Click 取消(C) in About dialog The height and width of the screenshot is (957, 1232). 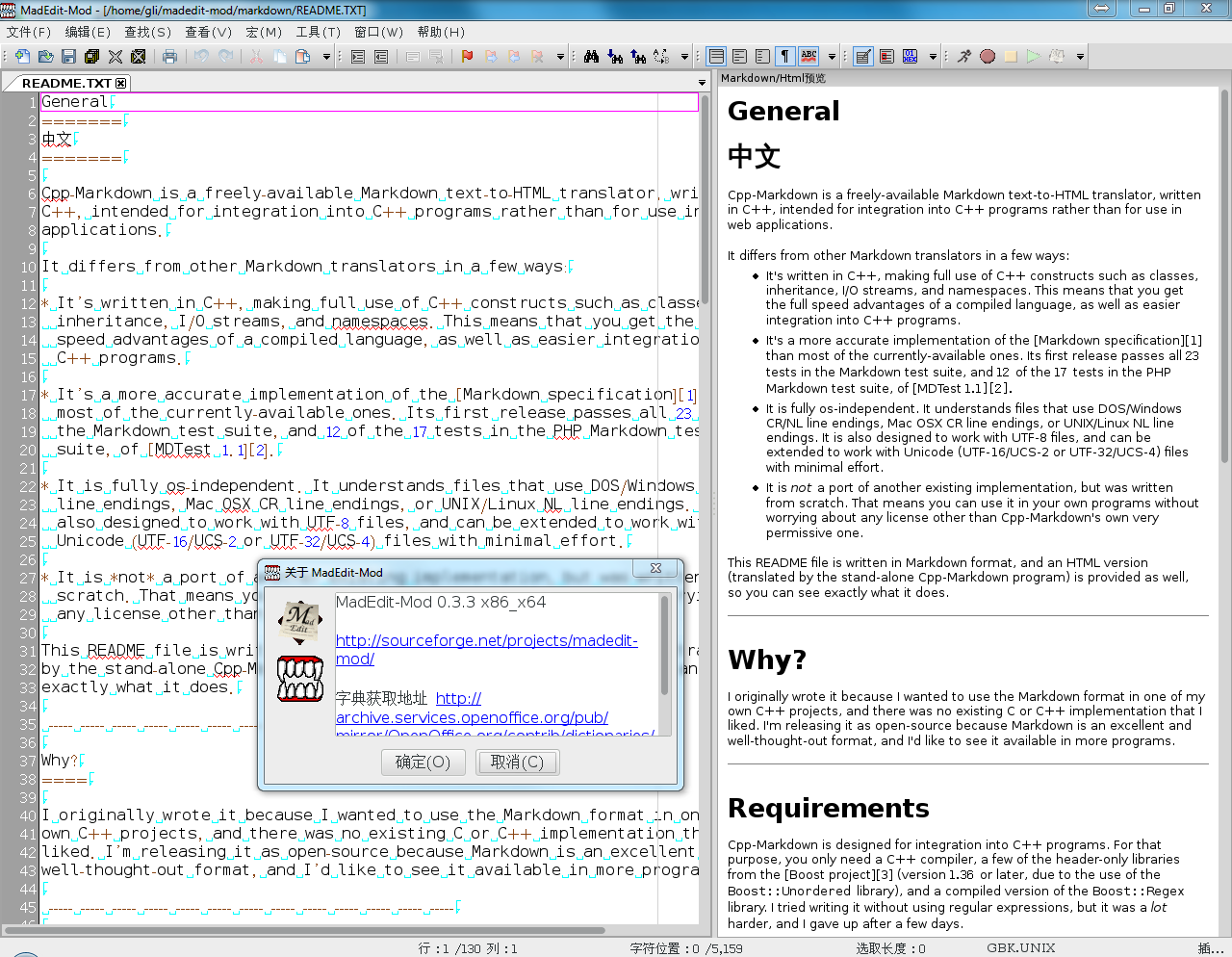coord(517,763)
